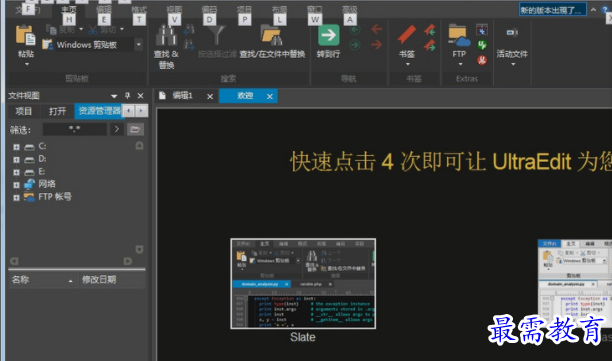612x361 pixels.
Task: Select the 资源管理器 (Explorer) tab
Action: click(99, 111)
